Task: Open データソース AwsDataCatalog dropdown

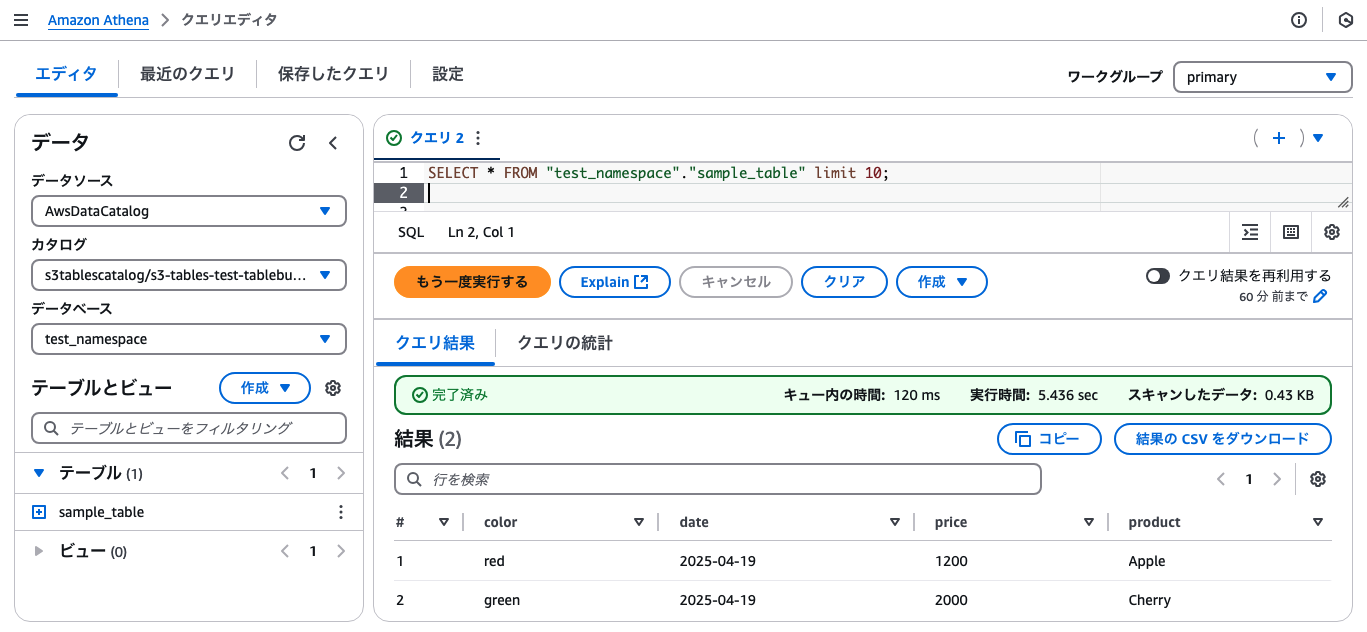Action: click(189, 211)
